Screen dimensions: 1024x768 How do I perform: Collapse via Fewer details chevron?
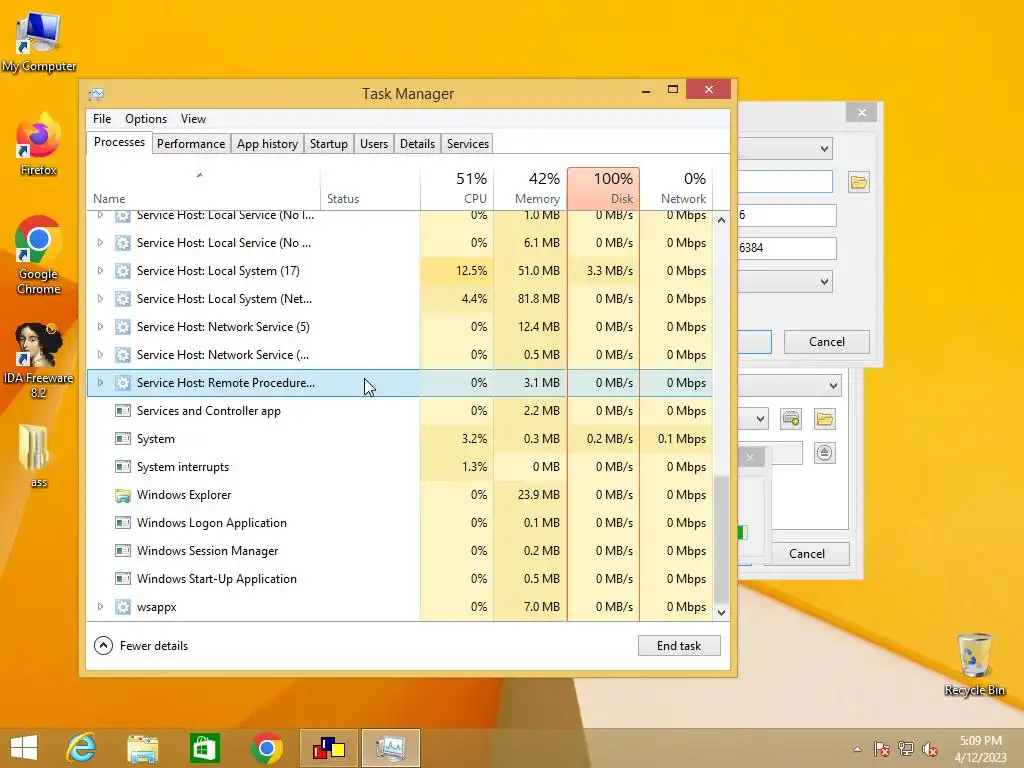[103, 645]
